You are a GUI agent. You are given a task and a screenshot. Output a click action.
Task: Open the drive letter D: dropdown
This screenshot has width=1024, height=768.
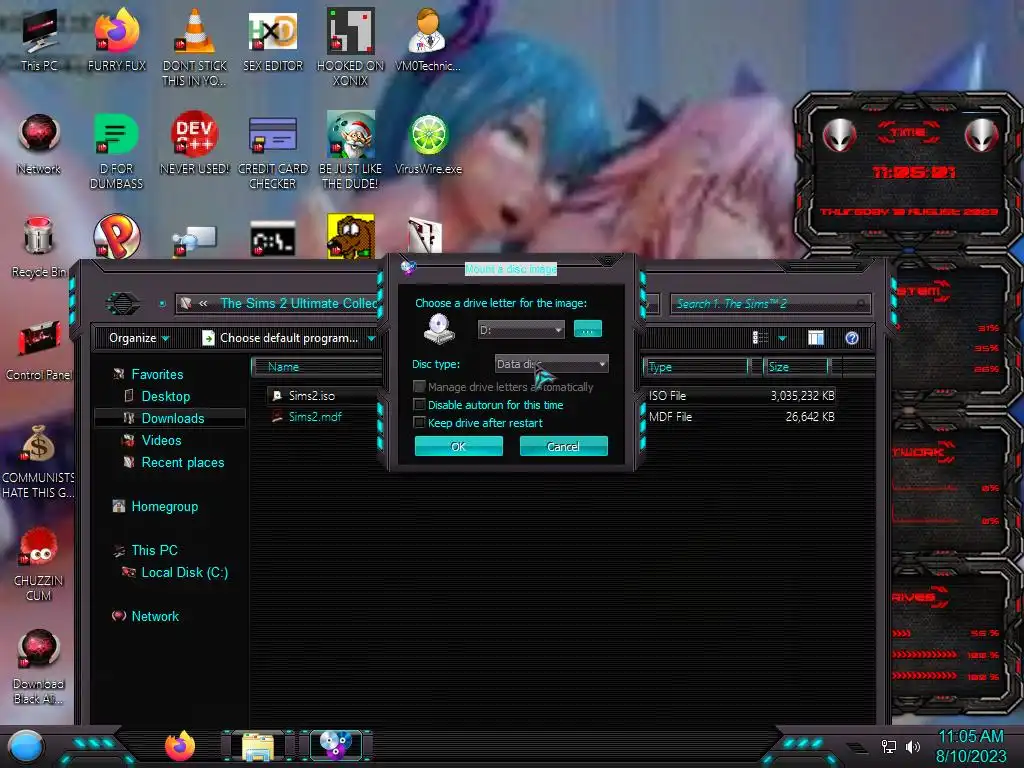tap(520, 330)
